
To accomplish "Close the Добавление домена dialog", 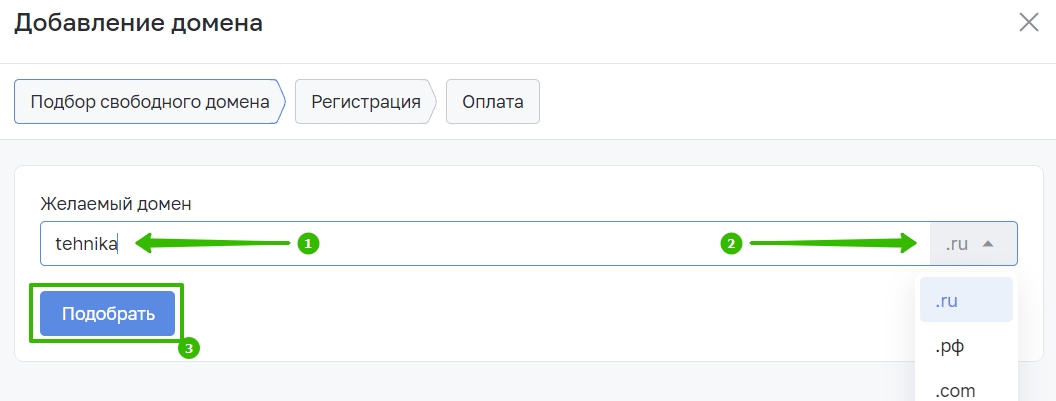I will 1028,22.
